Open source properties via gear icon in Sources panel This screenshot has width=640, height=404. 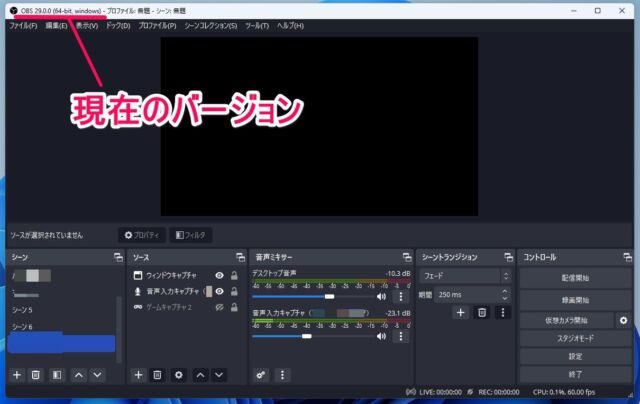(179, 374)
